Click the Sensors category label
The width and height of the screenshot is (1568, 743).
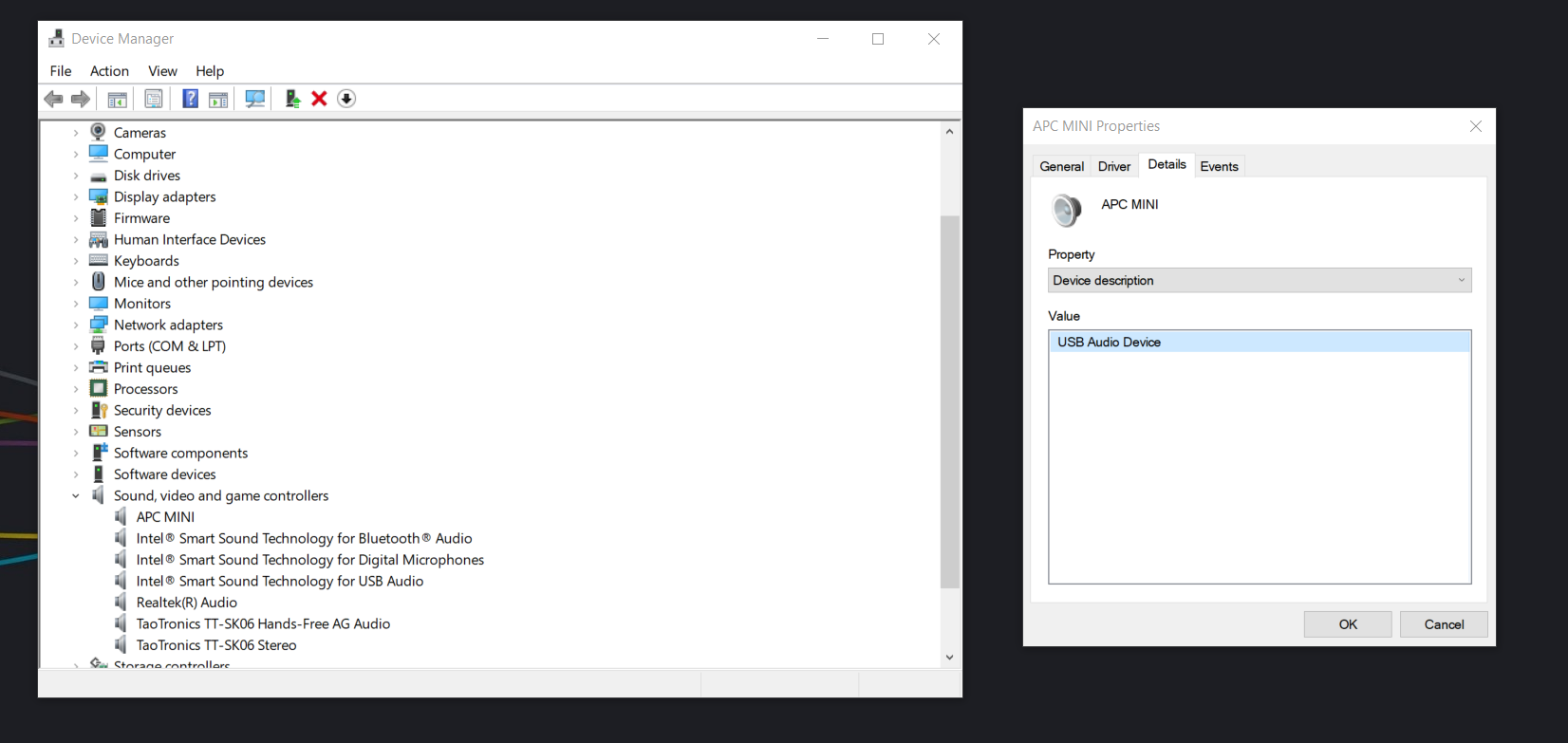click(x=138, y=432)
